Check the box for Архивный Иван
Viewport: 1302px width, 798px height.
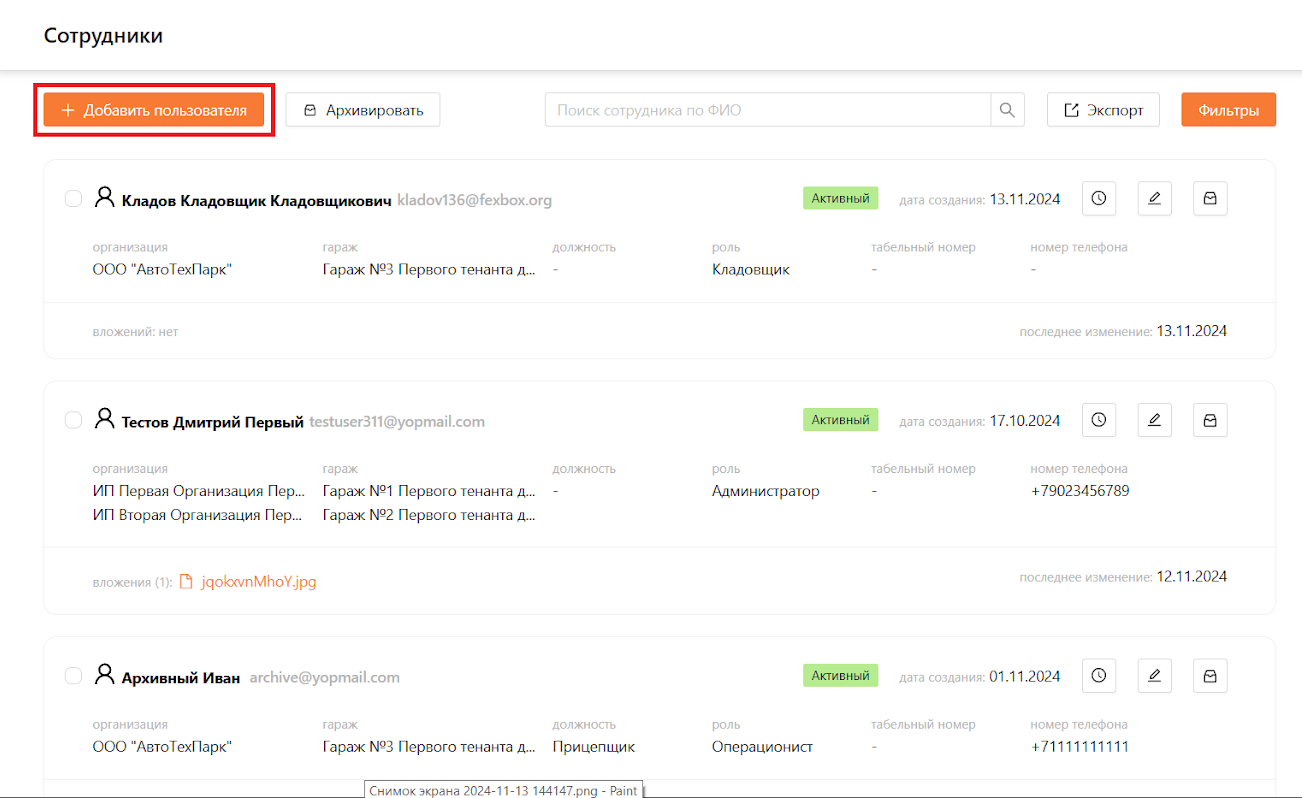click(x=73, y=677)
